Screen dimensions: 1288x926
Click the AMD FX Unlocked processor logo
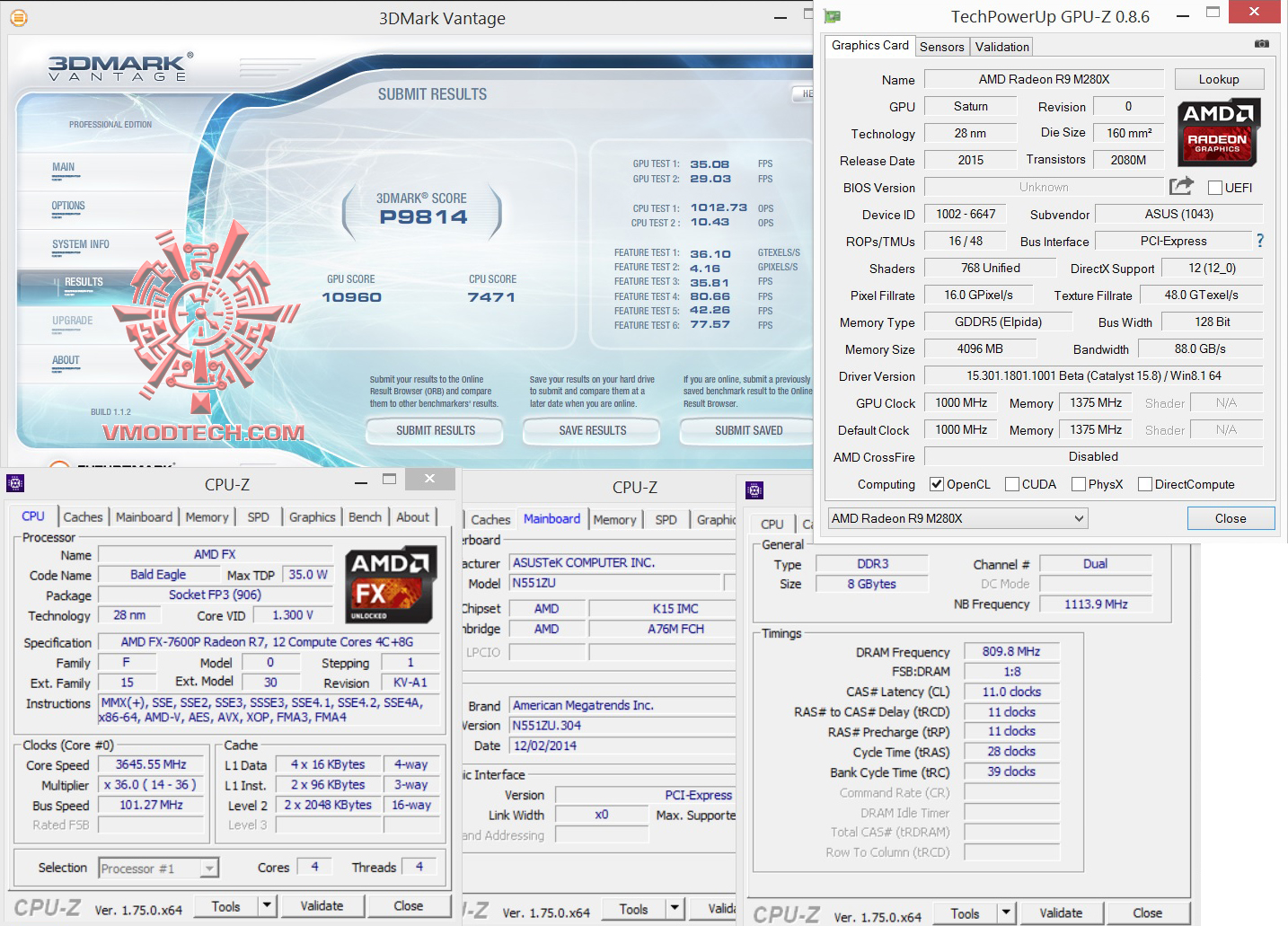click(392, 585)
